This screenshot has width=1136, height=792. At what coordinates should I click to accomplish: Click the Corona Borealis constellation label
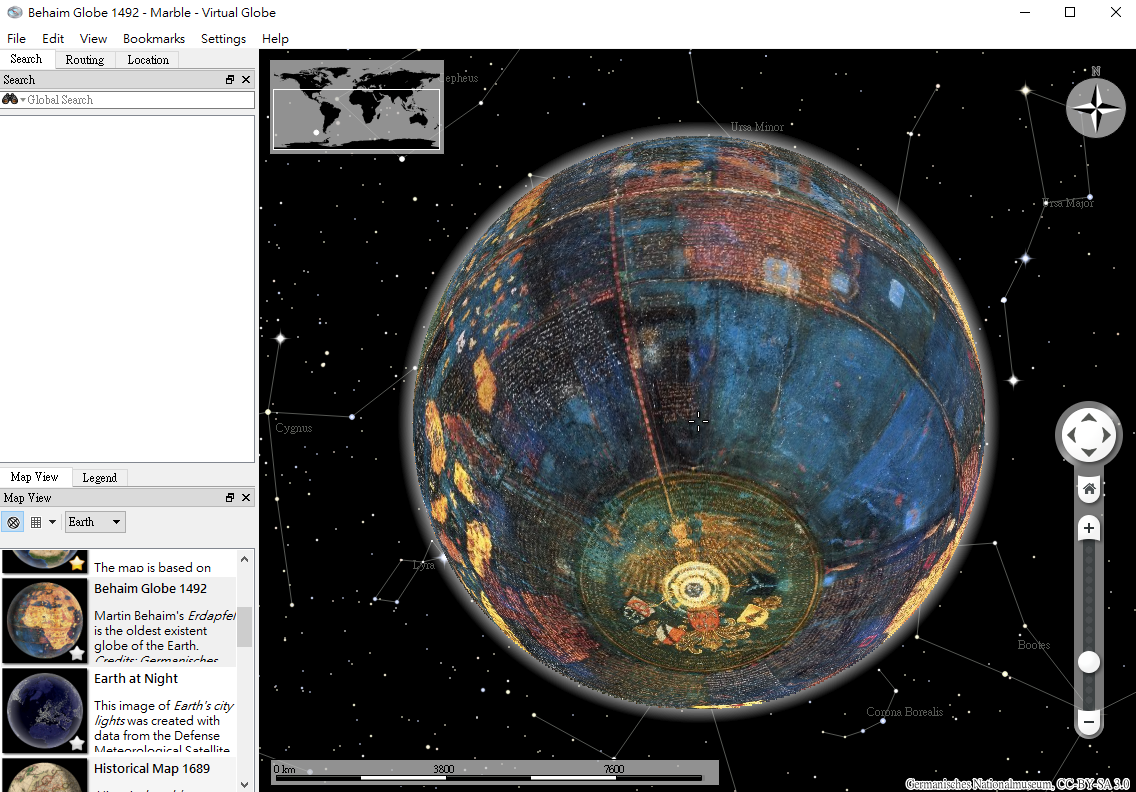point(905,712)
